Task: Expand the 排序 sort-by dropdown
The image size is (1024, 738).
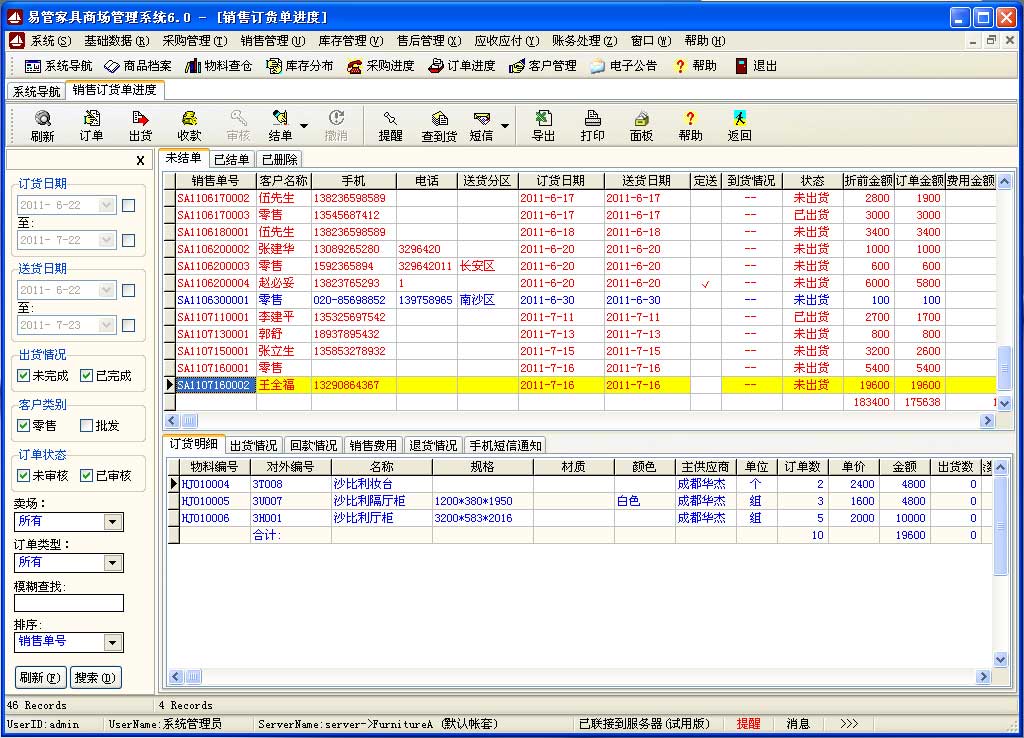Action: 114,643
